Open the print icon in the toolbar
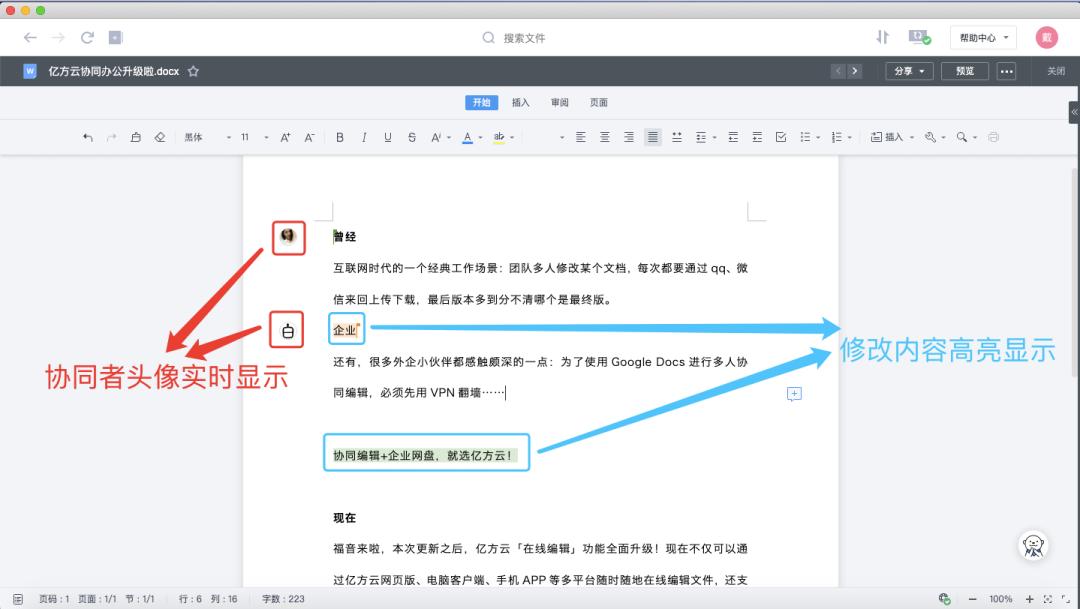 coord(994,137)
